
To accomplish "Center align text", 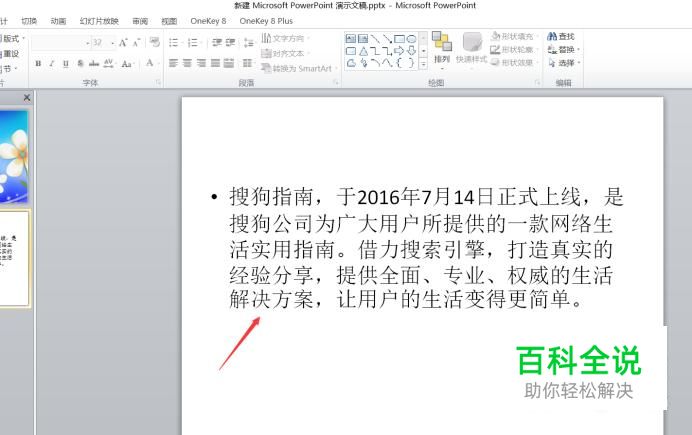I will (x=187, y=64).
